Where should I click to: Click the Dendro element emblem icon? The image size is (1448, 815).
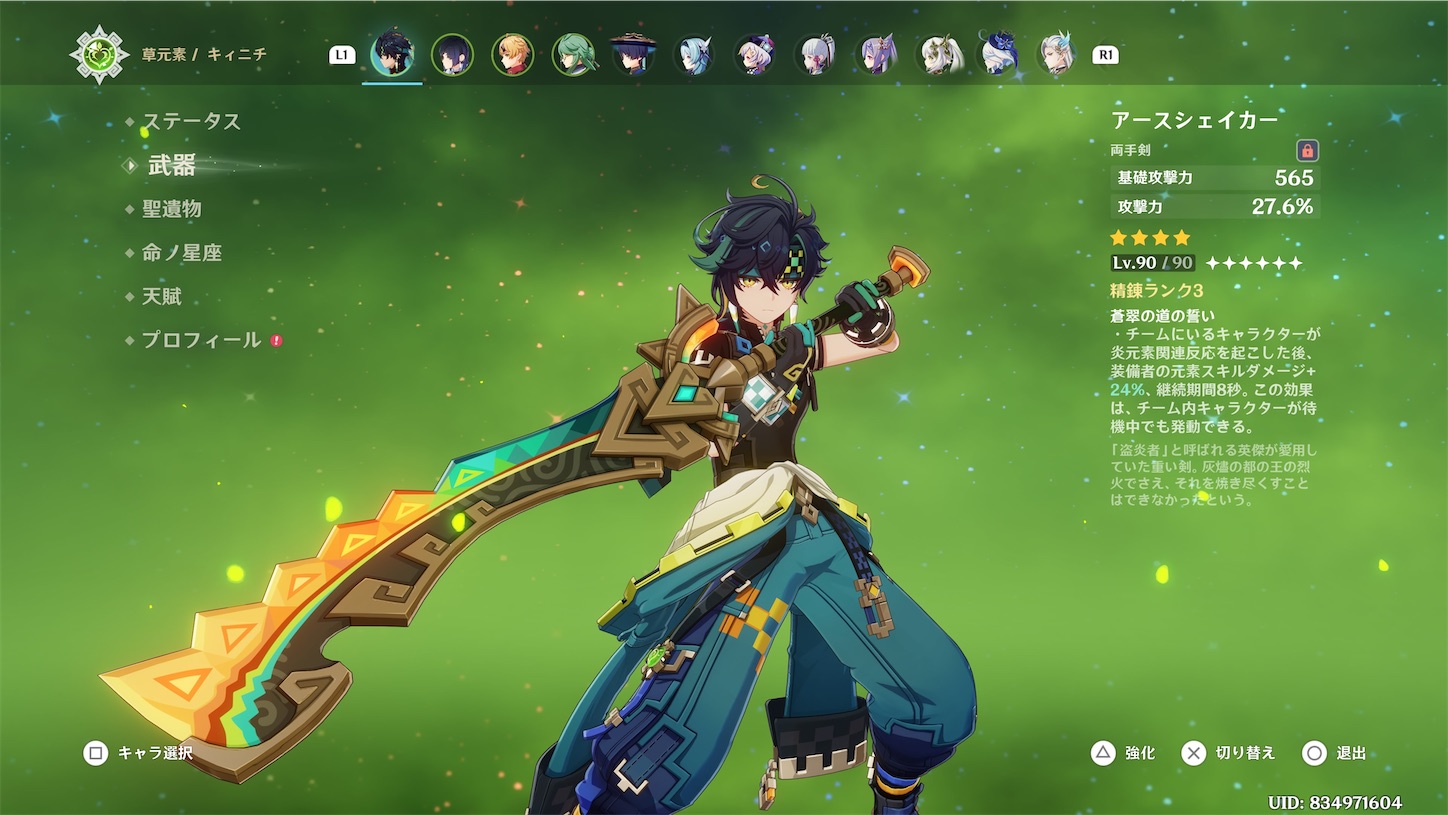99,55
